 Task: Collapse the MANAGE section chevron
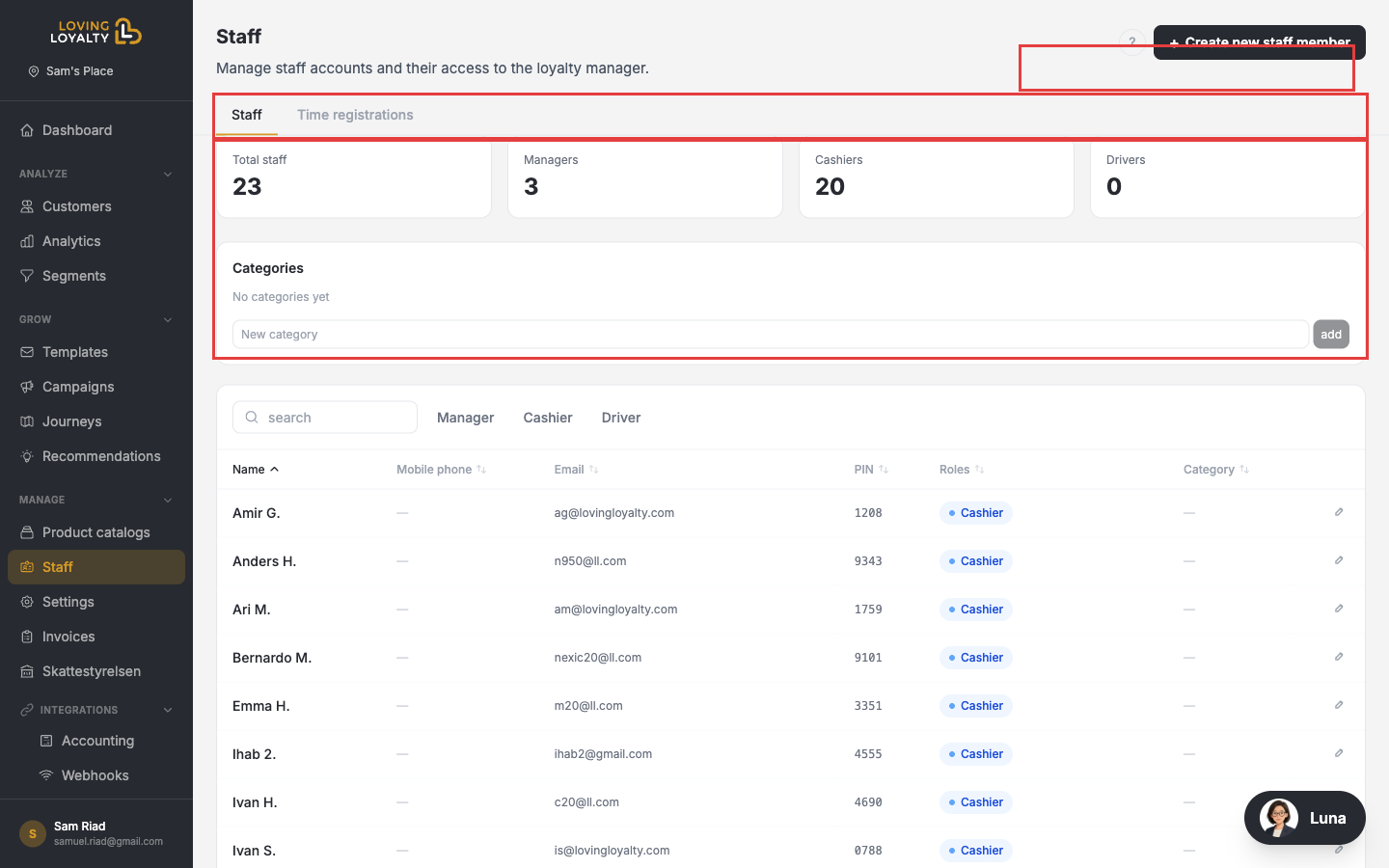pyautogui.click(x=168, y=501)
